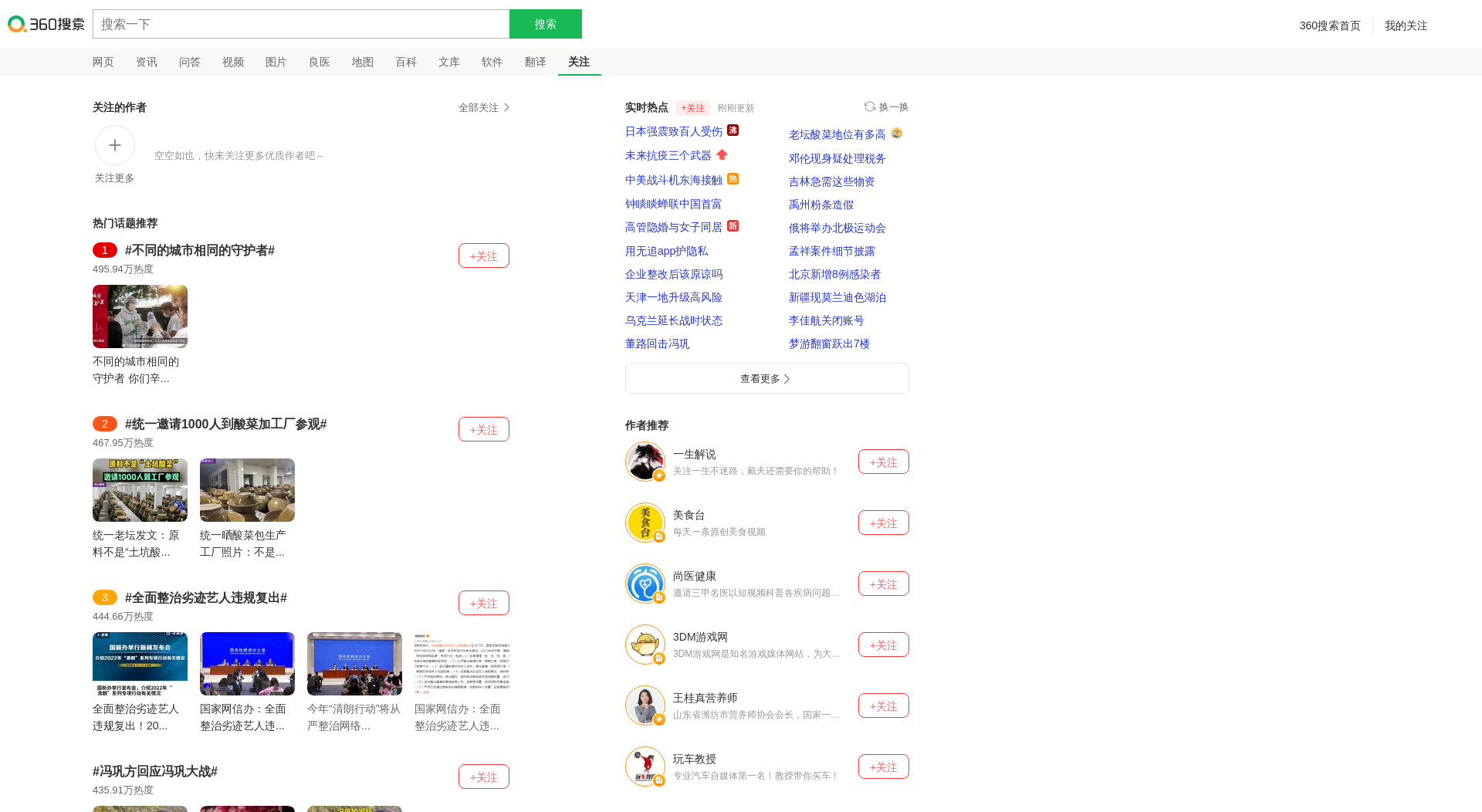Open hot topic 董路回击冯巩
Image resolution: width=1482 pixels, height=812 pixels.
(658, 343)
